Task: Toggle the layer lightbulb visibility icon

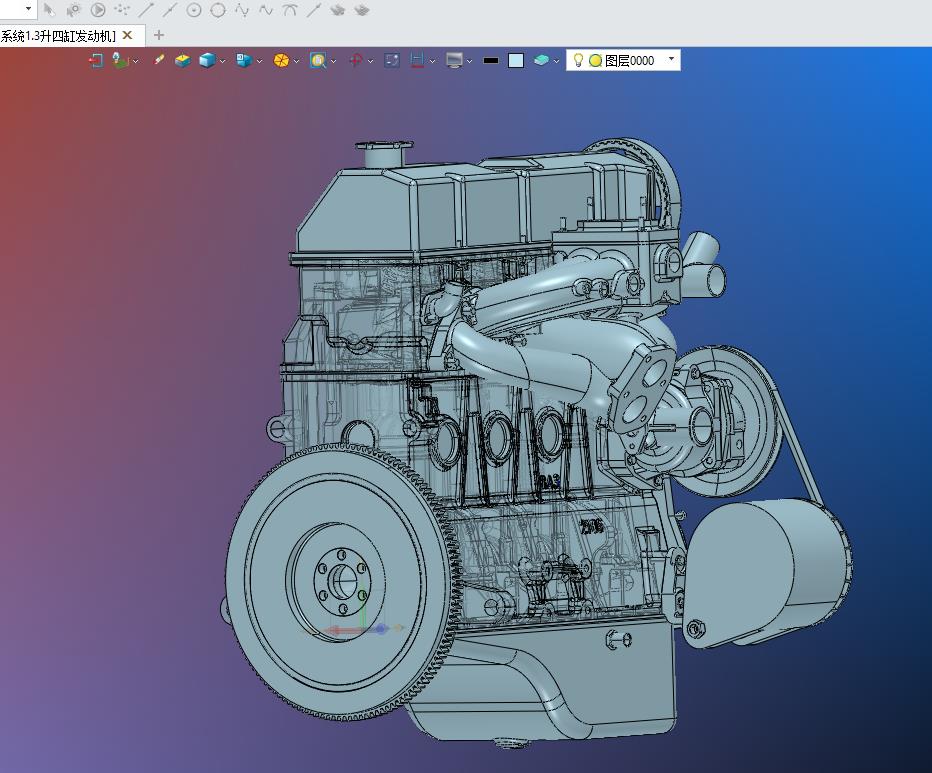Action: [x=578, y=60]
